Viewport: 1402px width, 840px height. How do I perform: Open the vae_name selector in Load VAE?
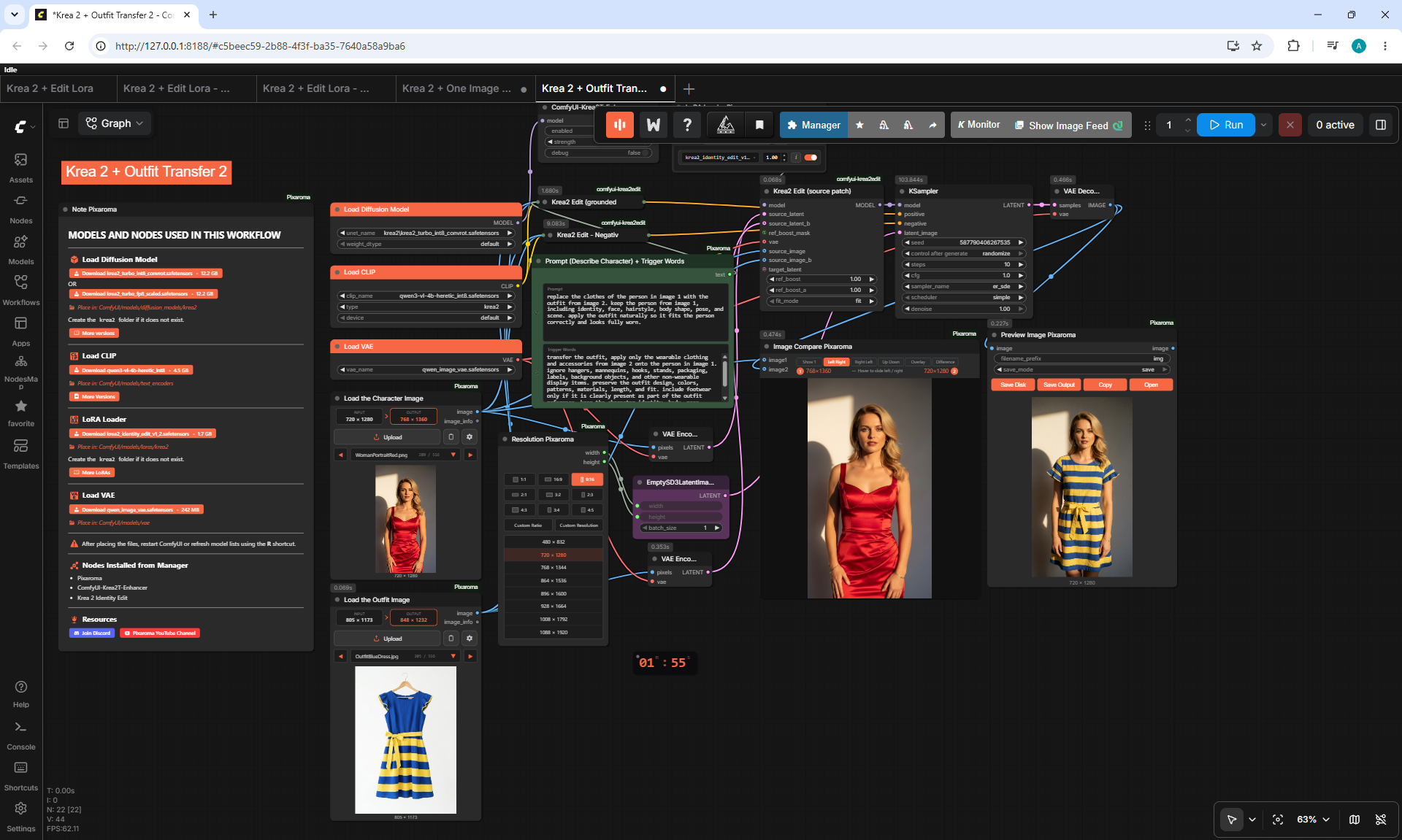pyautogui.click(x=426, y=370)
